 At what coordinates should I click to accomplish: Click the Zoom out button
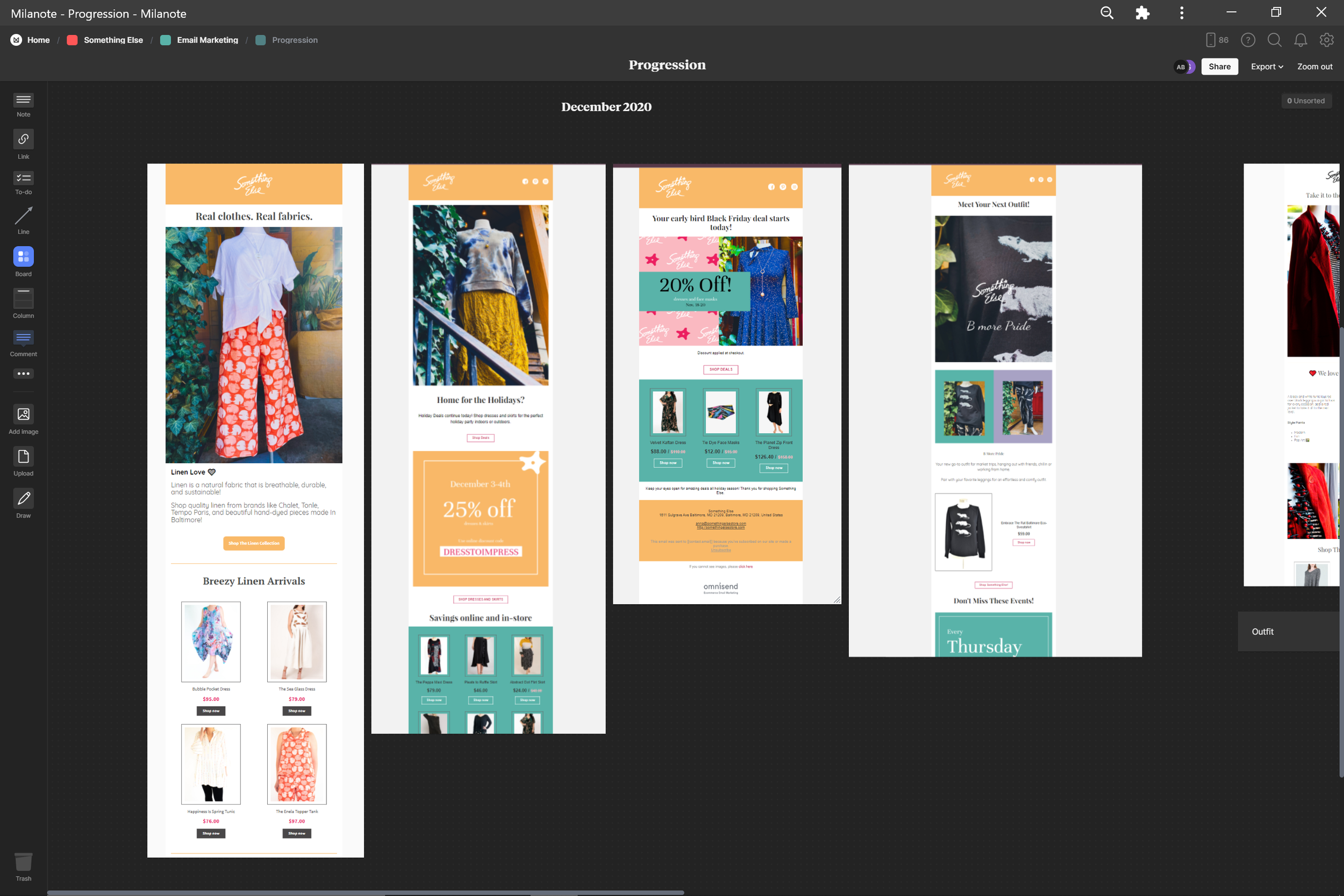click(1315, 67)
